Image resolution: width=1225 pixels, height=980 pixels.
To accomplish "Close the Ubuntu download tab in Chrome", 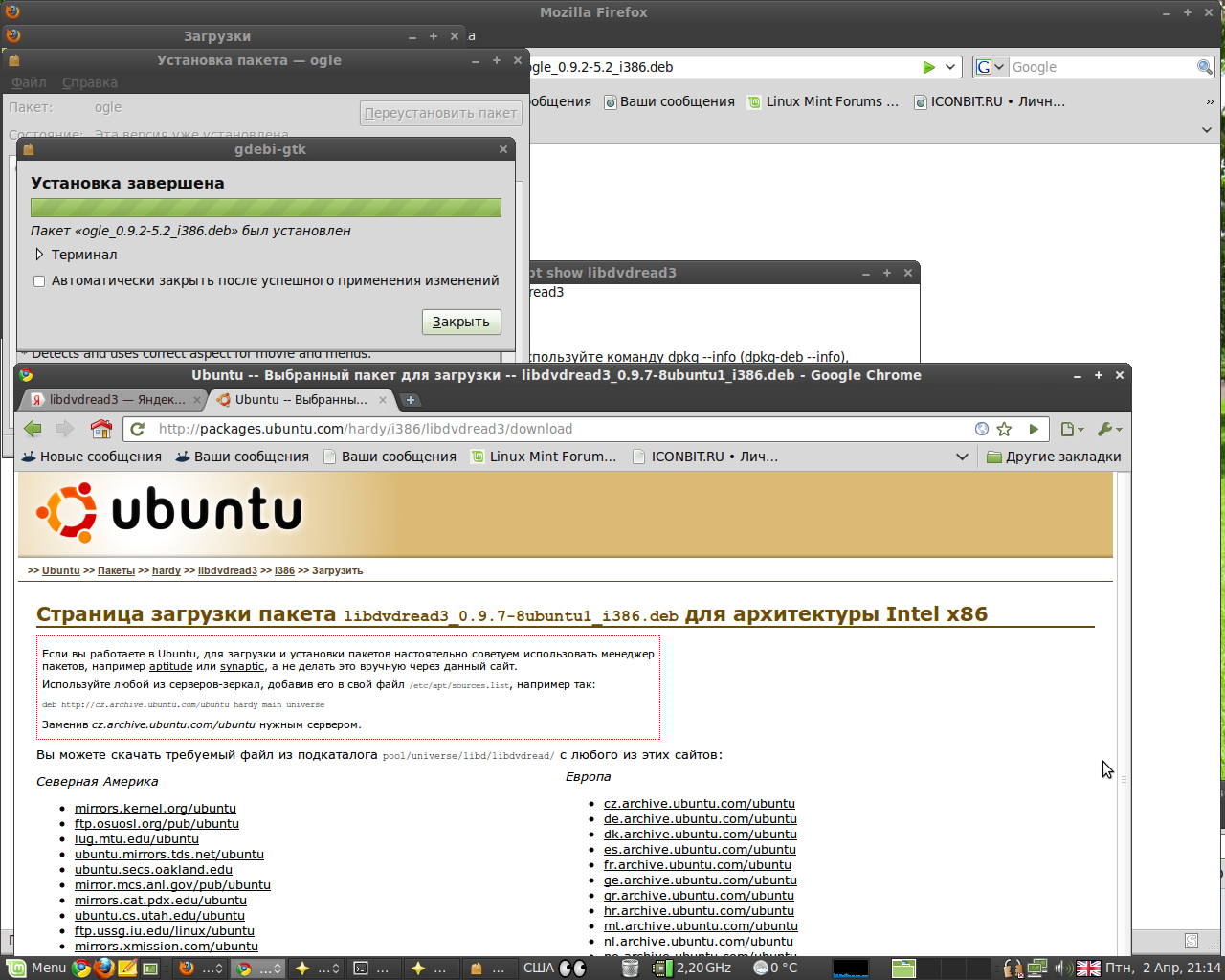I will pos(383,400).
